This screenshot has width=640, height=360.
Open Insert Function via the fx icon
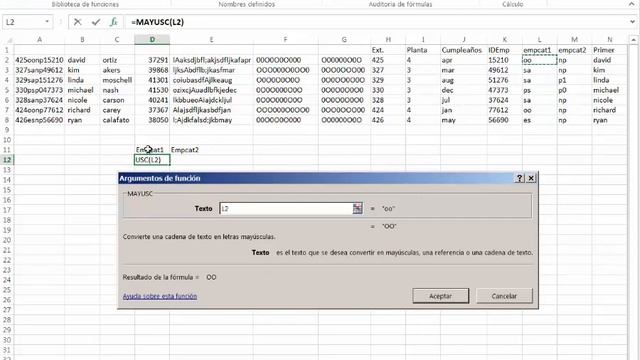(x=113, y=22)
